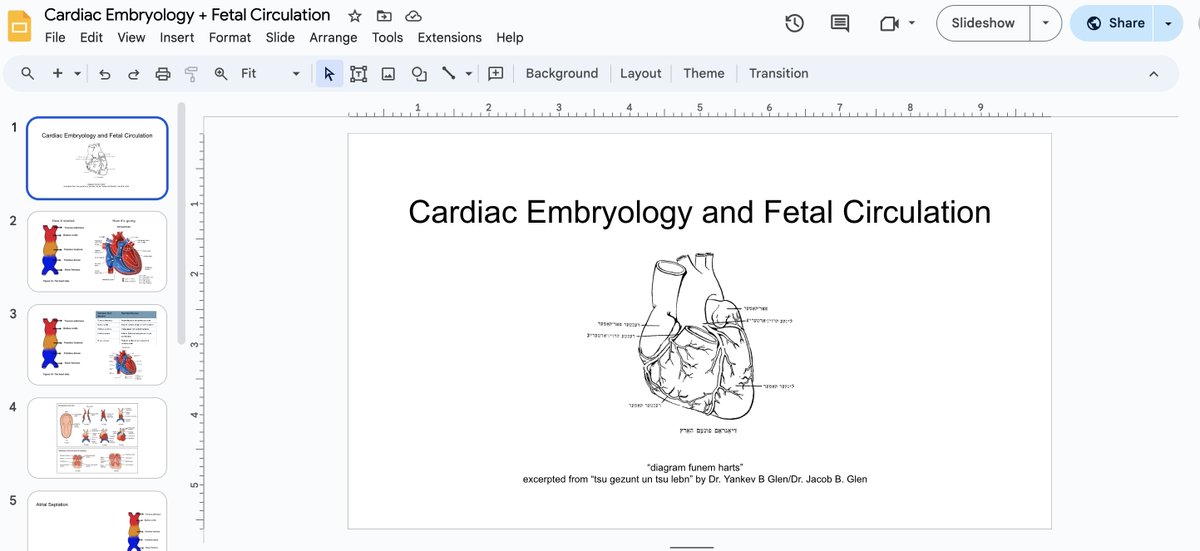This screenshot has width=1200, height=551.
Task: Open the Tools menu
Action: [x=387, y=37]
